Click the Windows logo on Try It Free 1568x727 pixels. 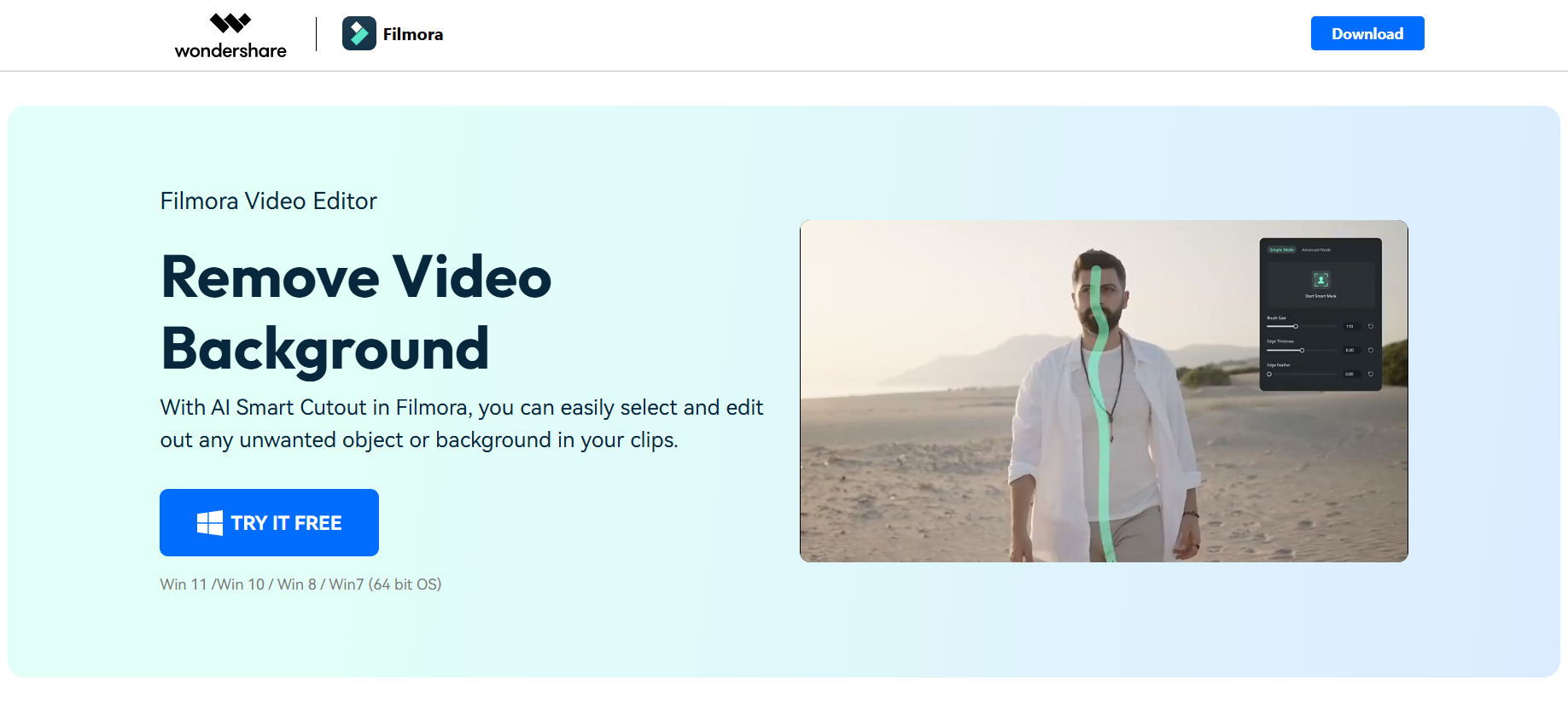[209, 523]
